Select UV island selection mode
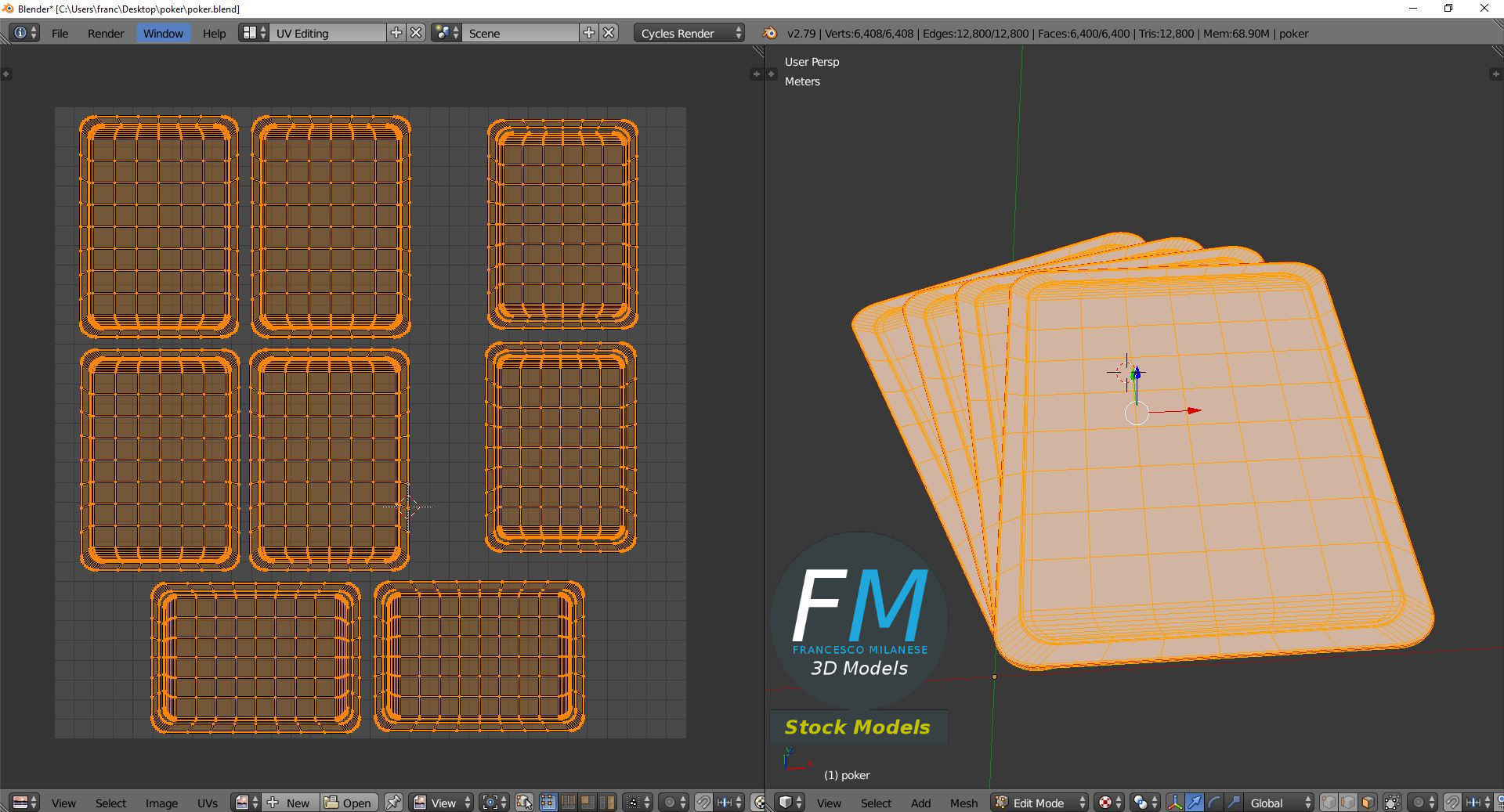 (x=607, y=803)
